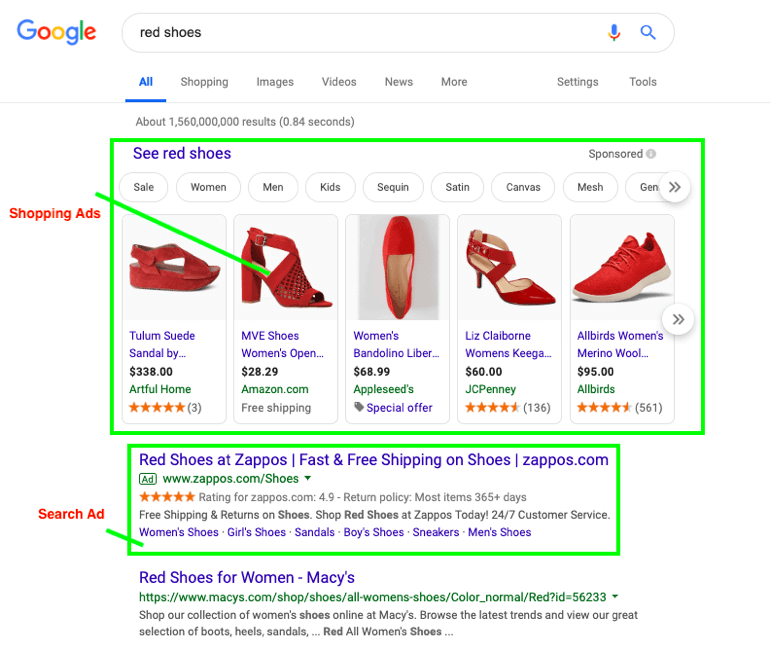Screen dimensions: 770x650
Task: Select the Mesh filter chip
Action: click(x=590, y=187)
